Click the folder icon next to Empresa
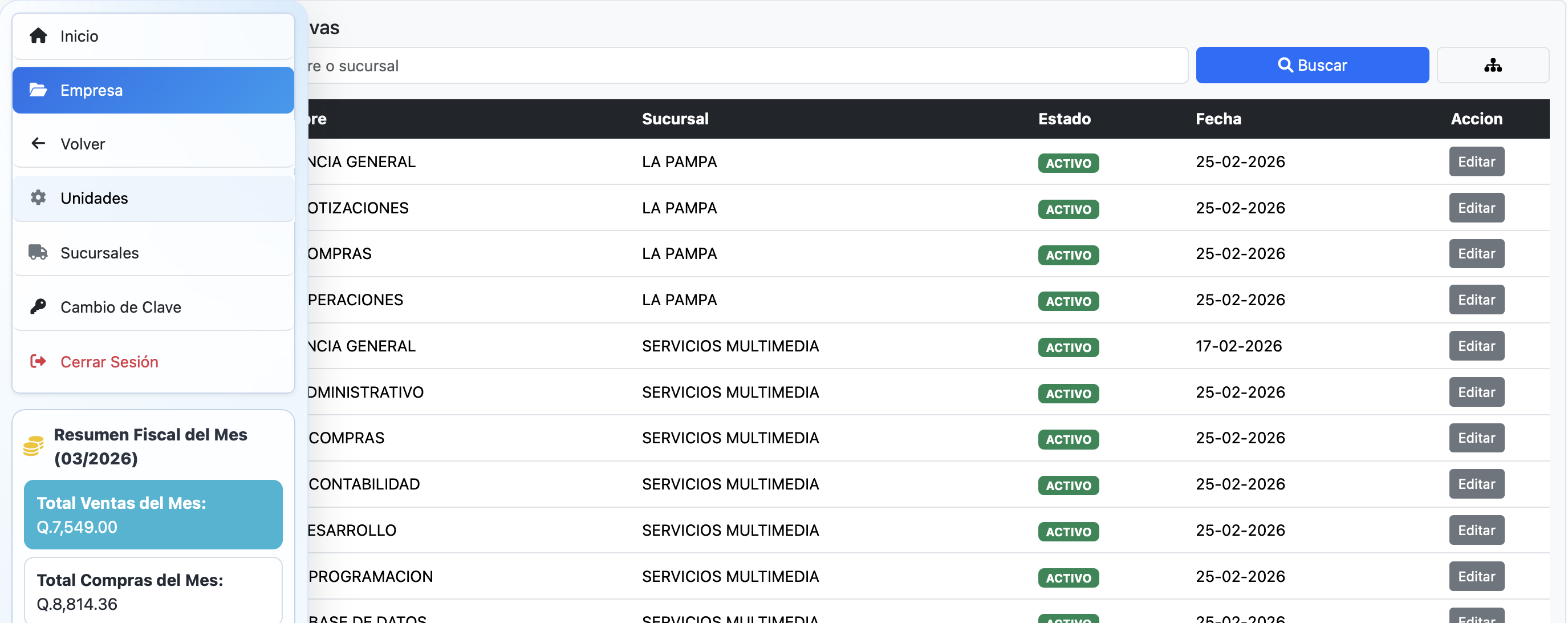Viewport: 1568px width, 623px height. point(38,90)
